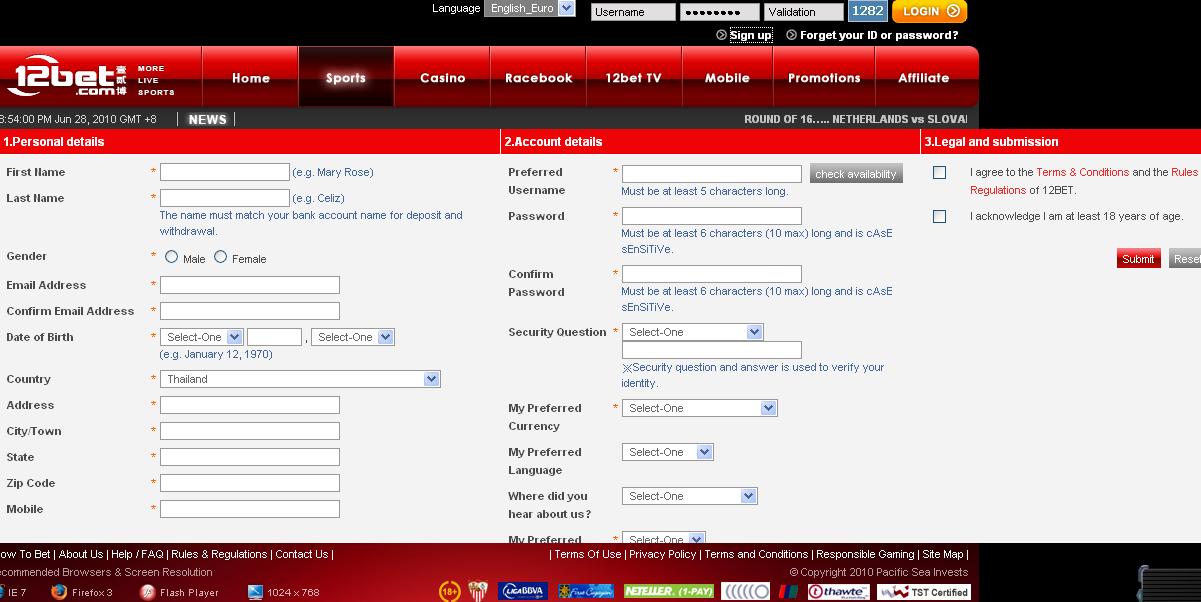
Task: Click the check availability button
Action: click(855, 172)
